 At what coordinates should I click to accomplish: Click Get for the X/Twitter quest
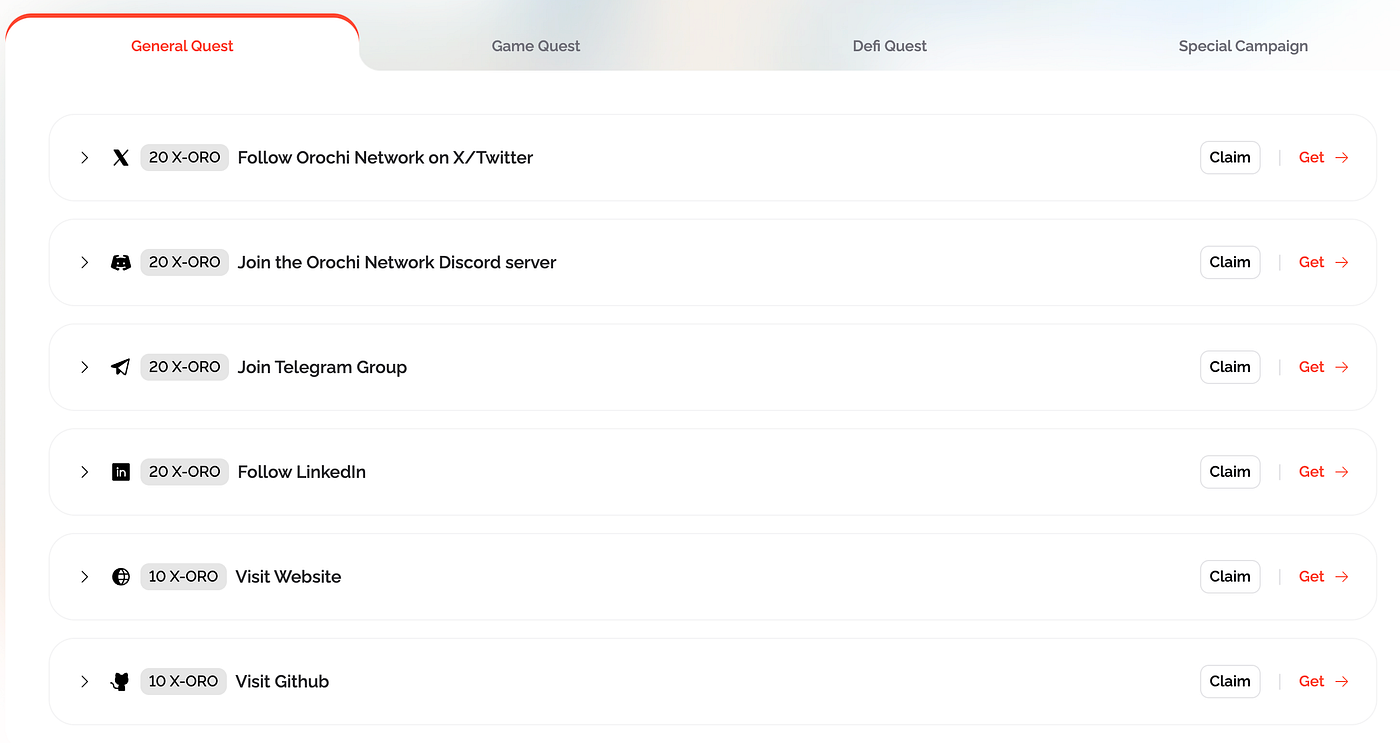tap(1324, 157)
